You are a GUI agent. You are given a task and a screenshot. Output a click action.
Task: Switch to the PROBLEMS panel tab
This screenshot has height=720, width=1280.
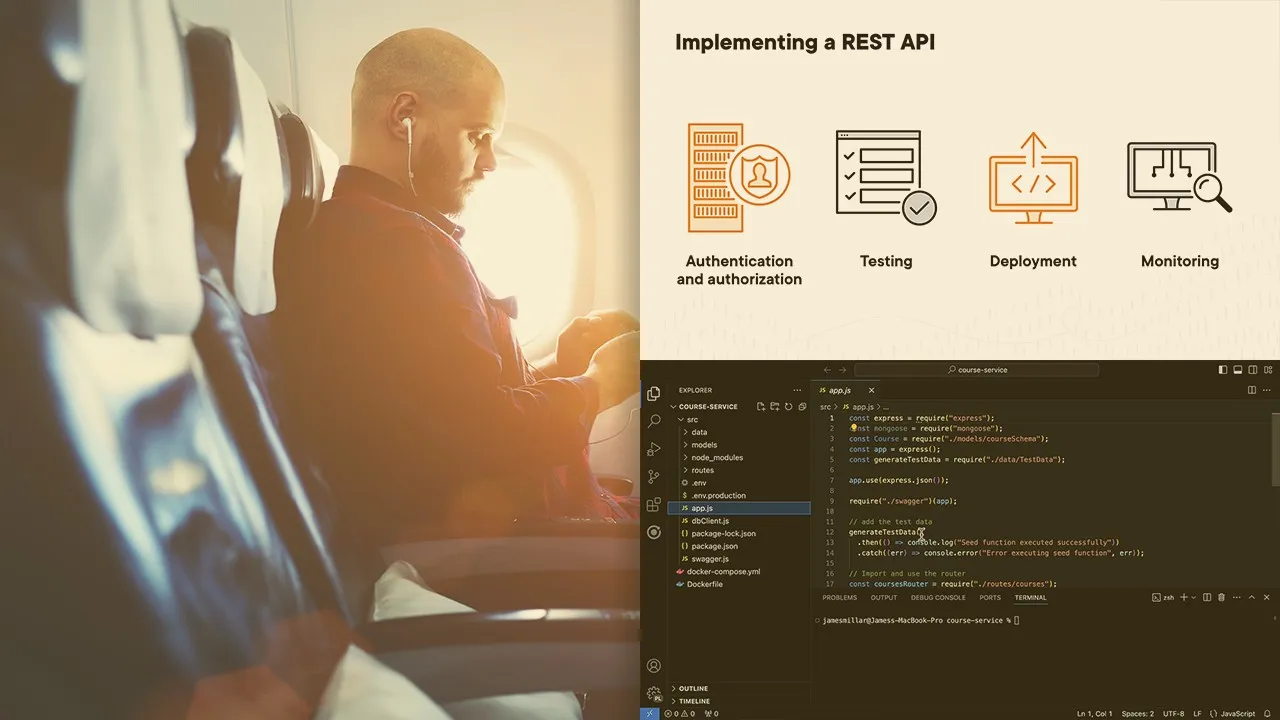pos(840,598)
